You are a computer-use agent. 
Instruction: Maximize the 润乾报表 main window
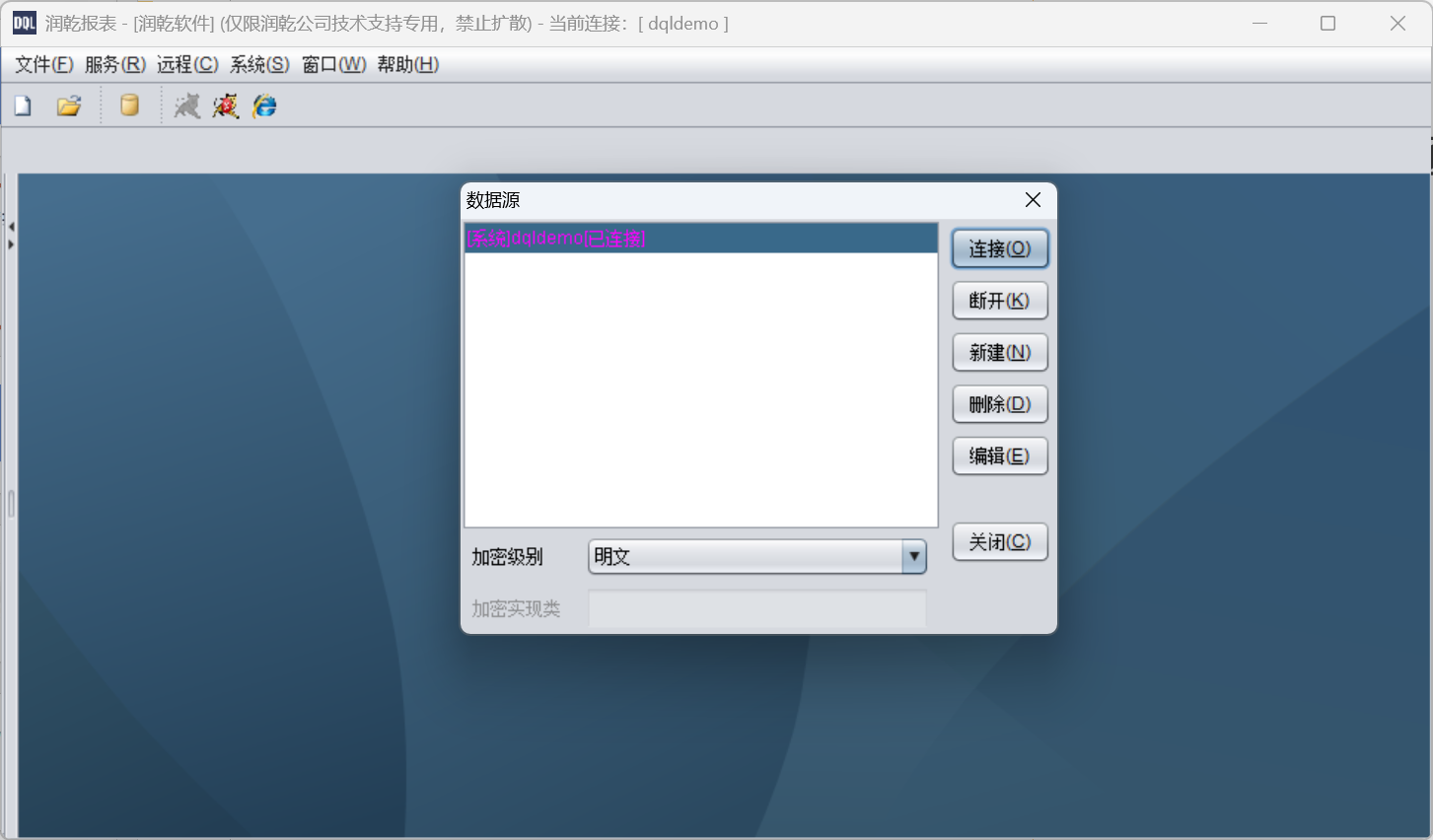(x=1328, y=23)
